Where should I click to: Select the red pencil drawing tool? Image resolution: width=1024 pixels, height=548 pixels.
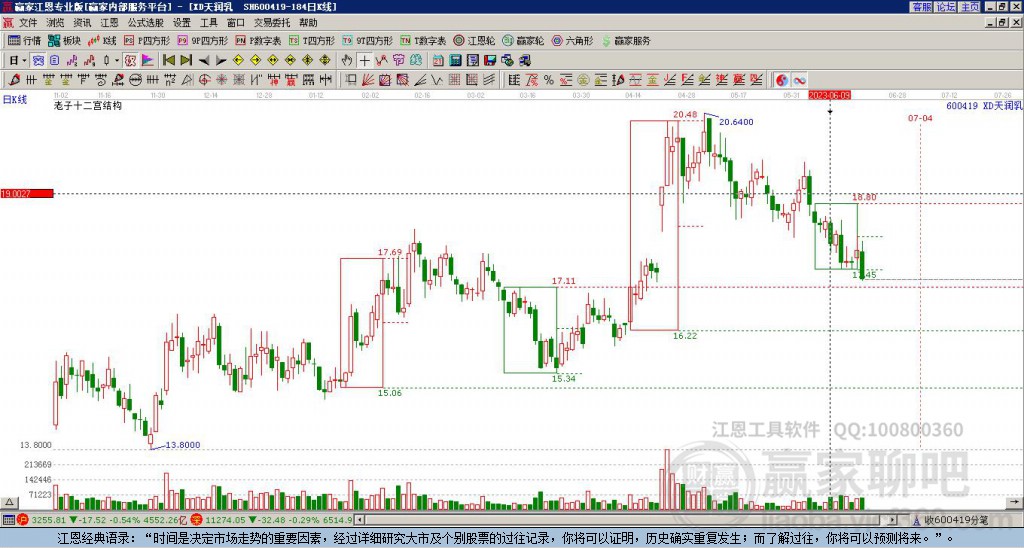click(14, 80)
